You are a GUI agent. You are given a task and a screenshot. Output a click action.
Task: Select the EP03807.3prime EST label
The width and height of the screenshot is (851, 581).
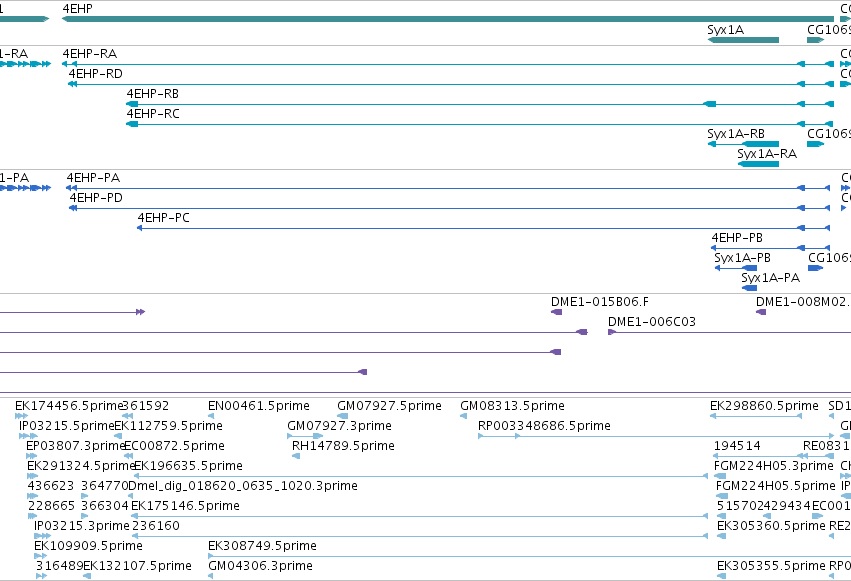76,446
